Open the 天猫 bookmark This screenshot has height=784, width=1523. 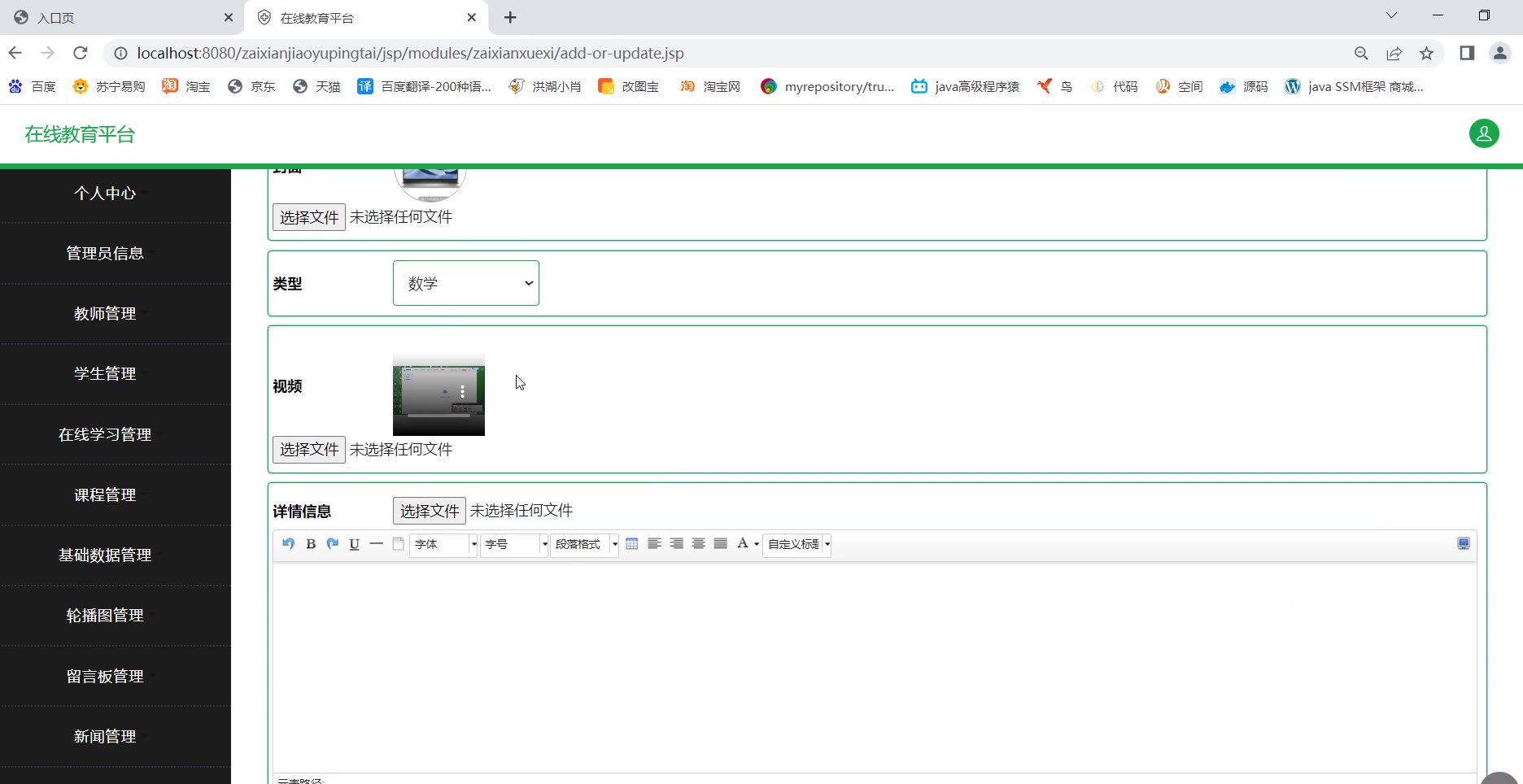point(316,86)
